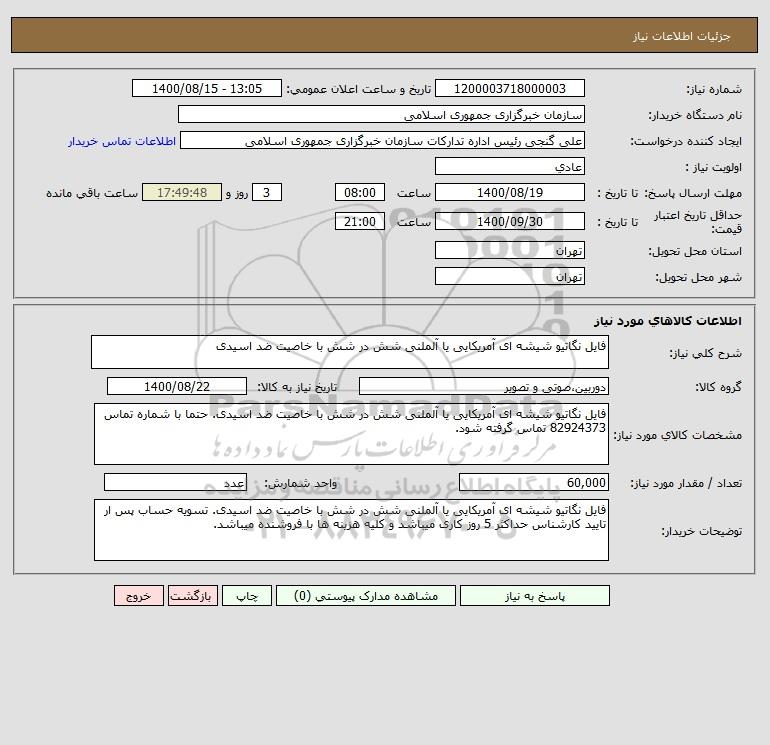Click the remaining time field 17:49:48
Screen dimensions: 770x745
click(x=182, y=193)
